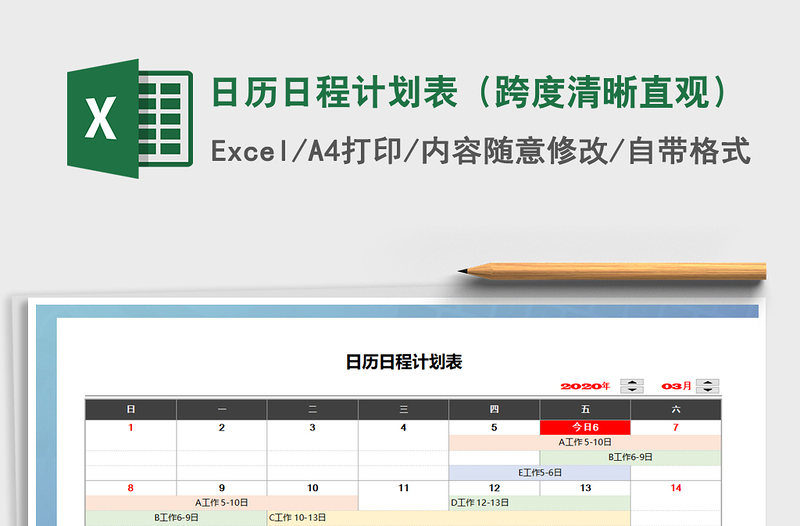The image size is (800, 526).
Task: Select date cell 3
Action: [313, 428]
